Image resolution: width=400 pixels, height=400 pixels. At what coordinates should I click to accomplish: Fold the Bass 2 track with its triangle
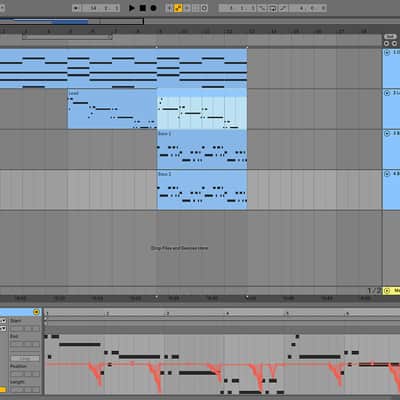click(387, 174)
